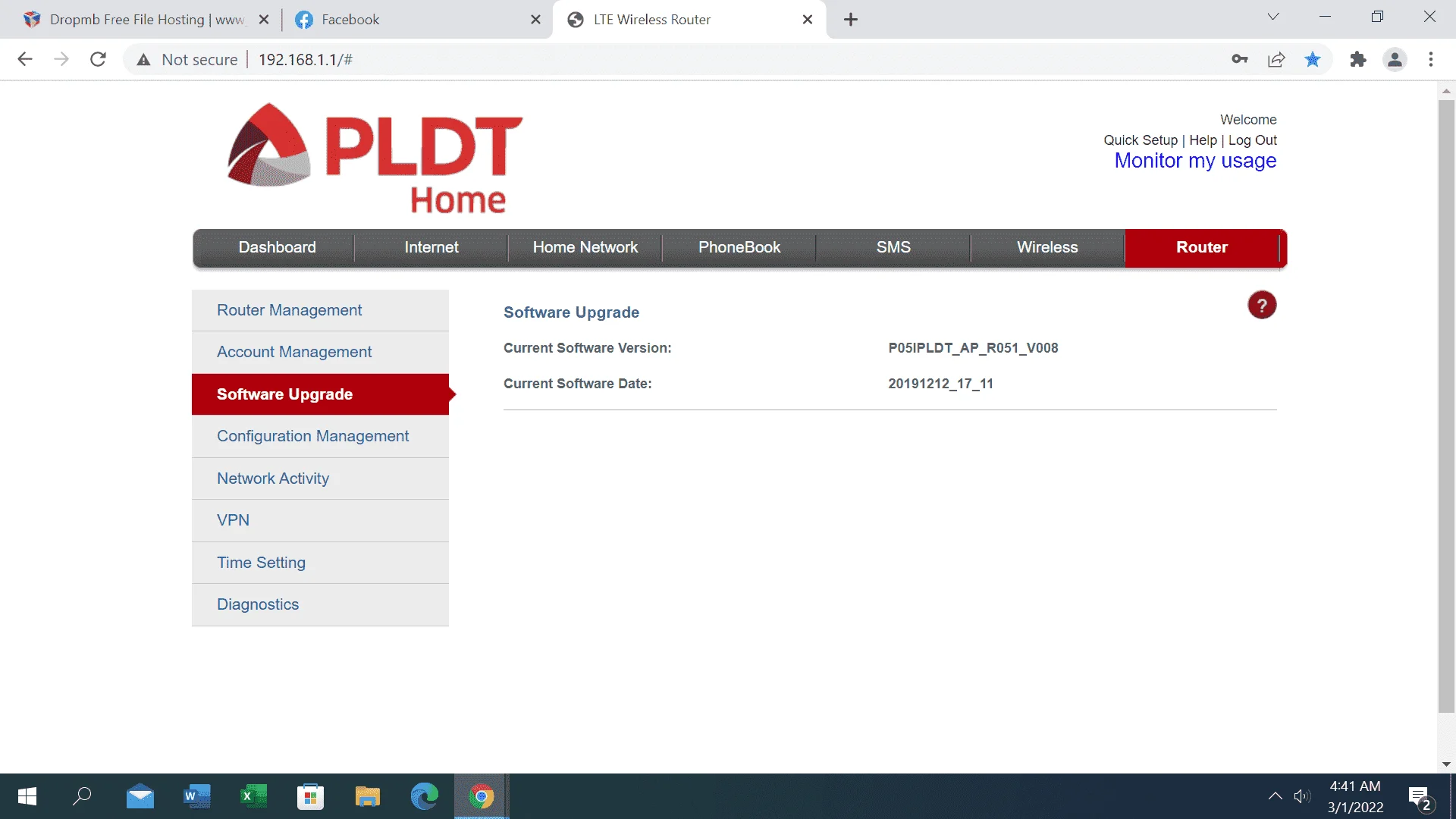This screenshot has width=1456, height=819.
Task: Open Time Setting in the sidebar
Action: click(x=320, y=563)
